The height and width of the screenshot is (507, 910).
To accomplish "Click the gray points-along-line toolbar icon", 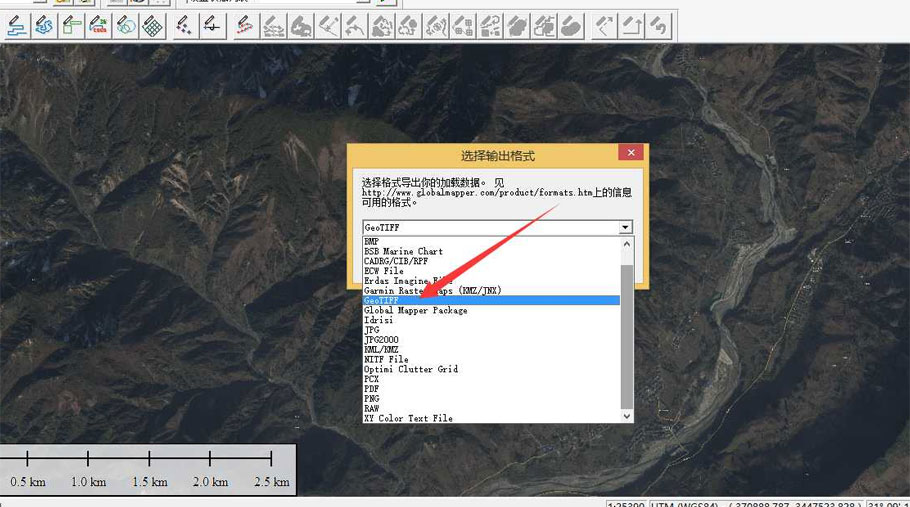I will click(273, 26).
